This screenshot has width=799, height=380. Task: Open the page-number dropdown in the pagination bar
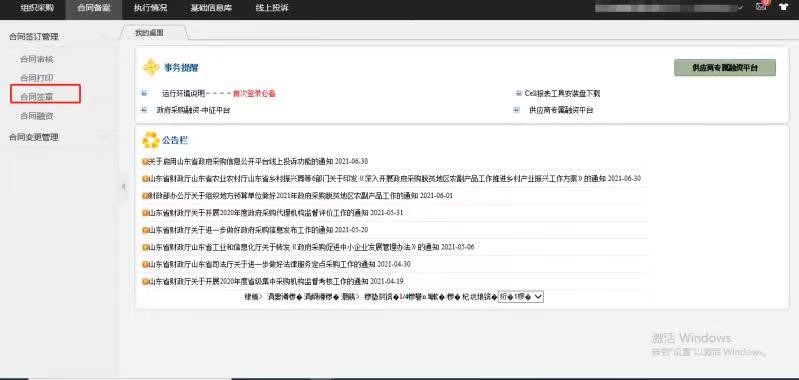click(x=521, y=296)
